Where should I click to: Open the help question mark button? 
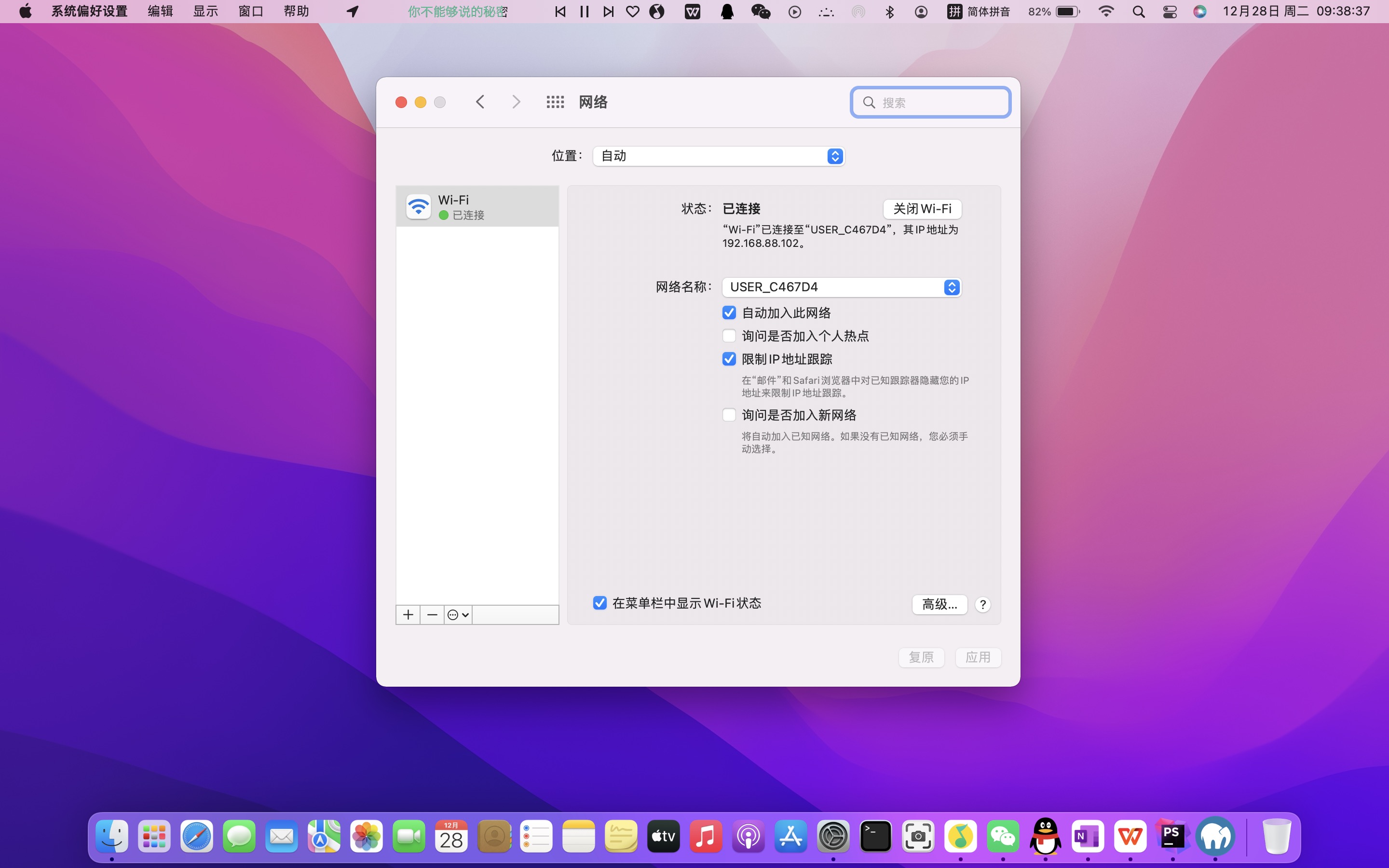pyautogui.click(x=982, y=605)
